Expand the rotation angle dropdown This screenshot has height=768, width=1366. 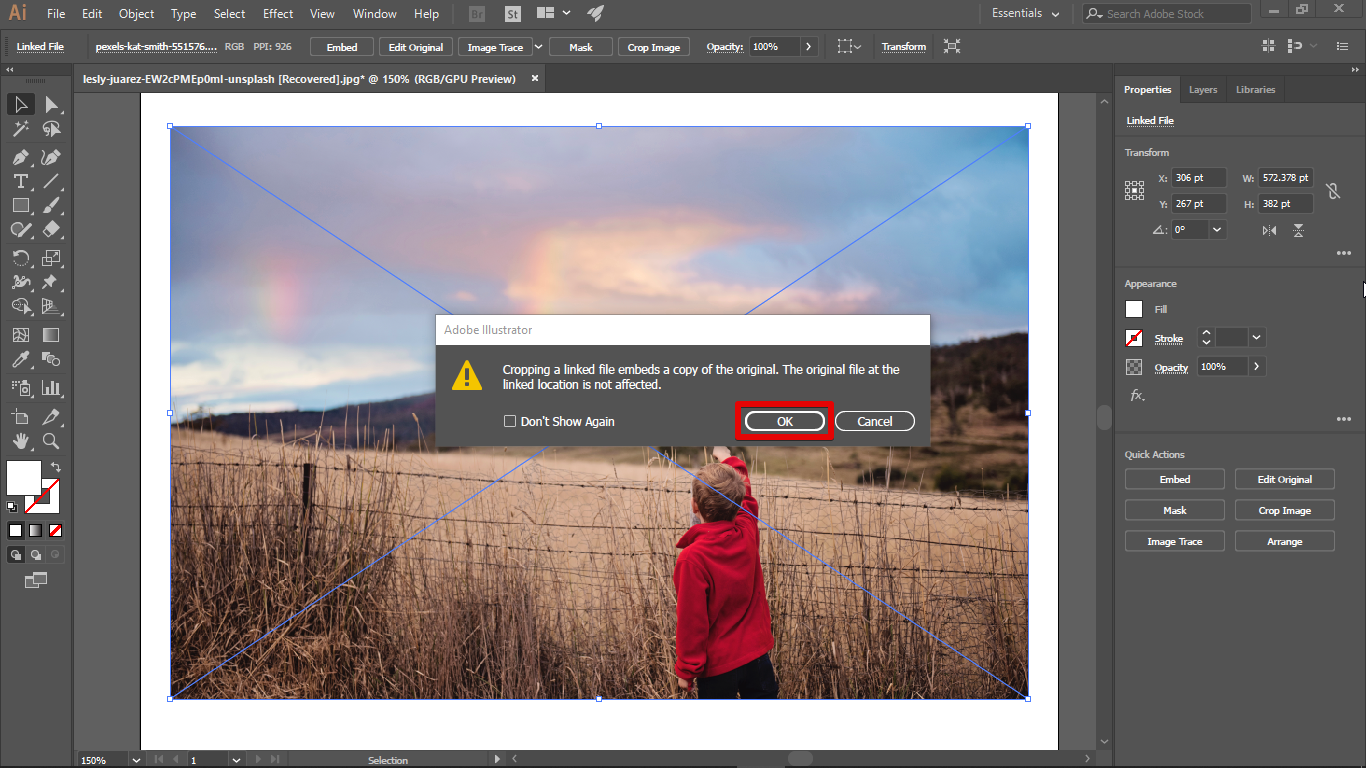(x=1217, y=229)
